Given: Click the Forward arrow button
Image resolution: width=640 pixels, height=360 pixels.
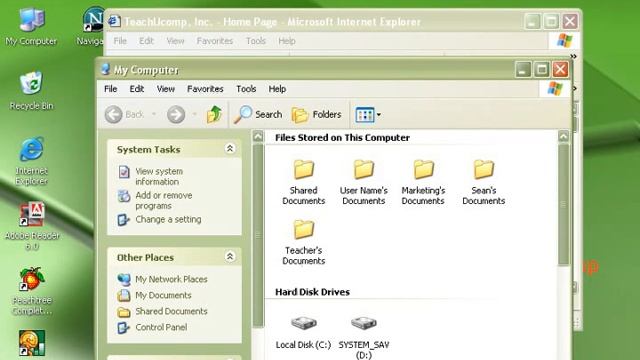Looking at the screenshot, I should point(176,115).
